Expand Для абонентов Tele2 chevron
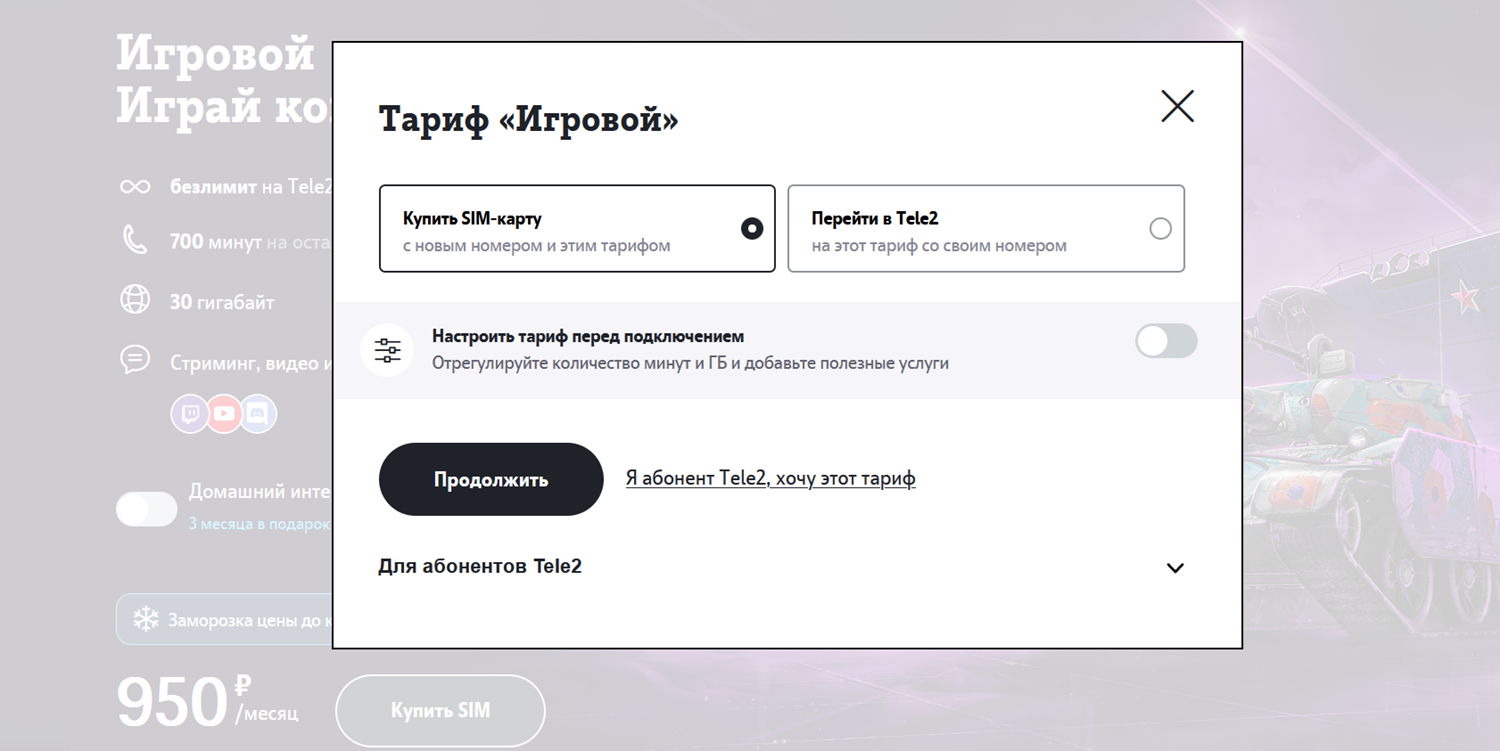The image size is (1500, 751). (x=1175, y=568)
